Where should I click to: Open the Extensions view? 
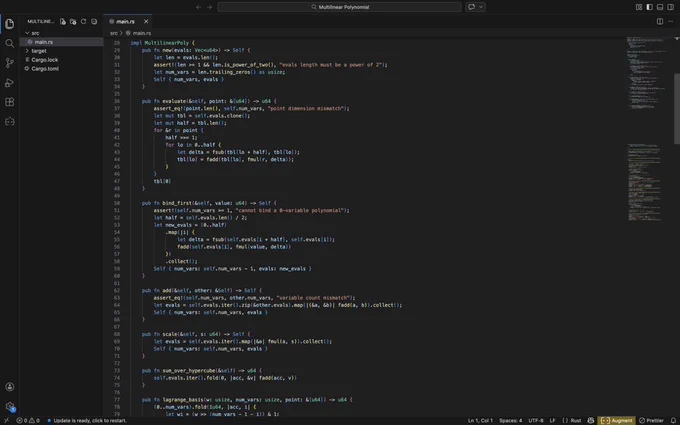tap(10, 102)
